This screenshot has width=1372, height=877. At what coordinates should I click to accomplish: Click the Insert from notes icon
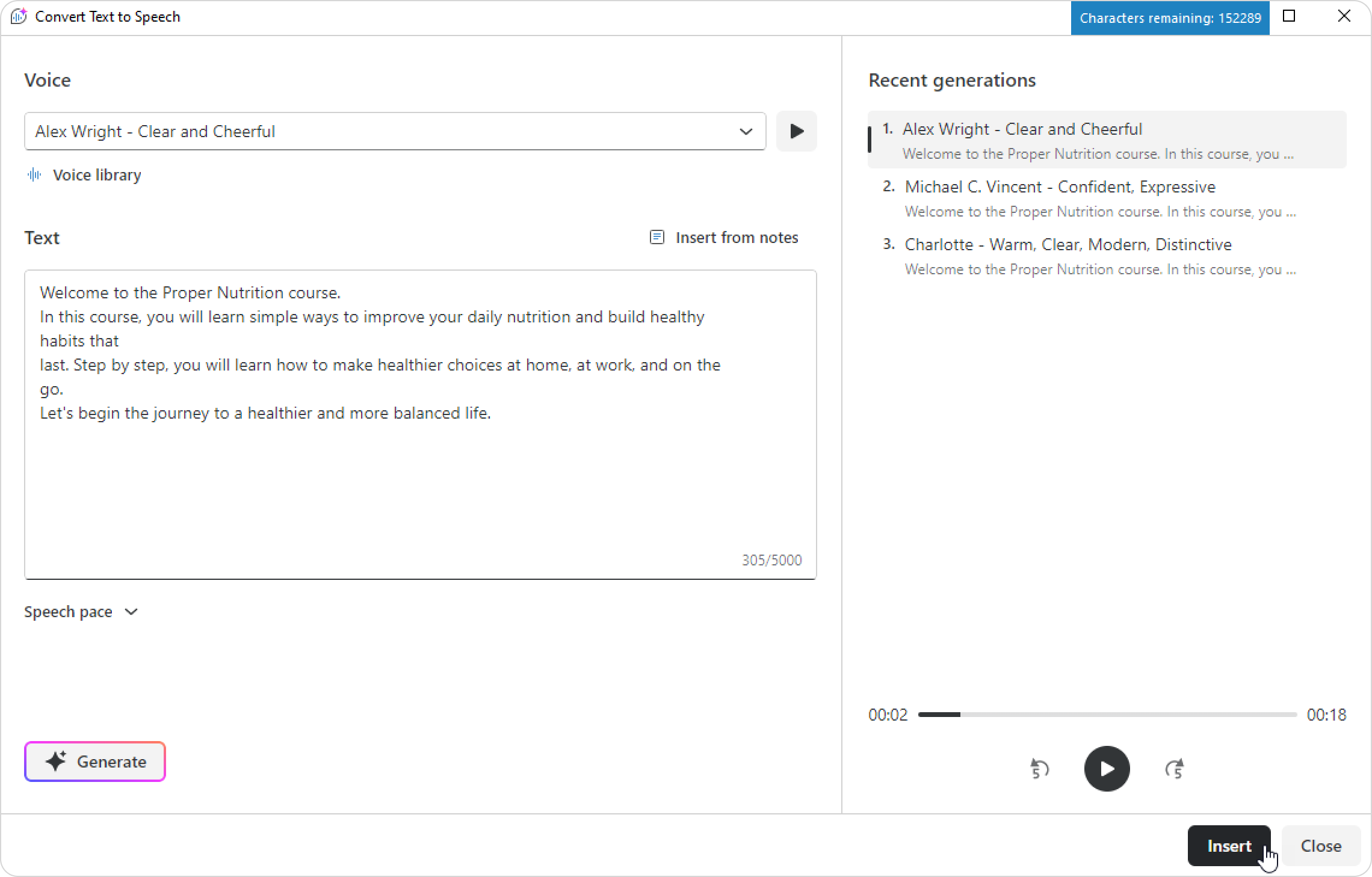tap(657, 238)
